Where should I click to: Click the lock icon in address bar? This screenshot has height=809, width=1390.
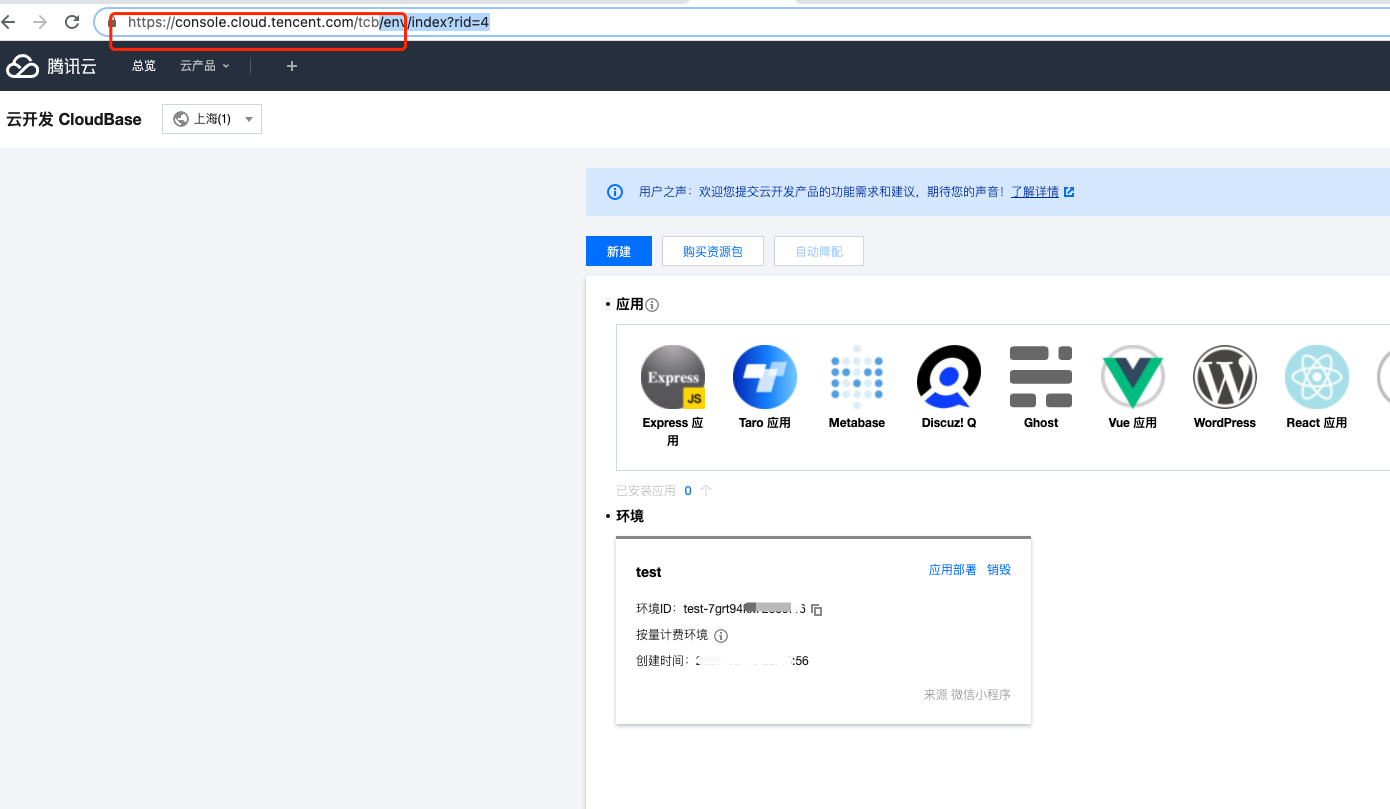tap(112, 22)
